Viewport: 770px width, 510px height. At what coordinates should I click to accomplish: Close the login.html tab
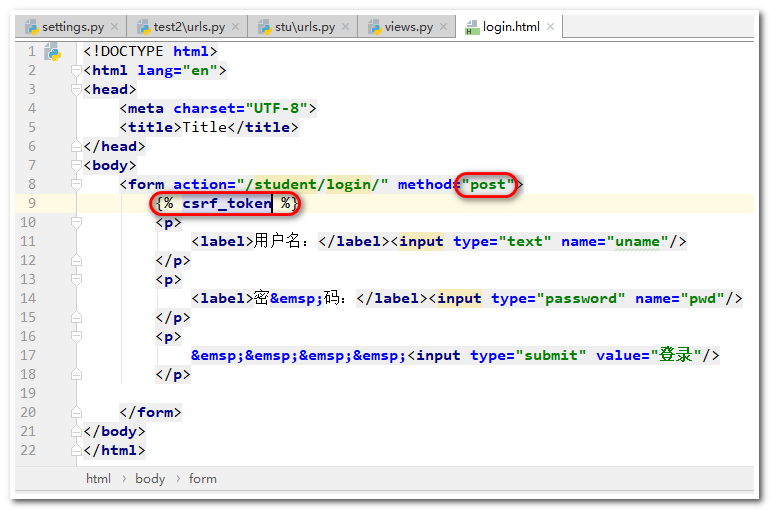[550, 27]
